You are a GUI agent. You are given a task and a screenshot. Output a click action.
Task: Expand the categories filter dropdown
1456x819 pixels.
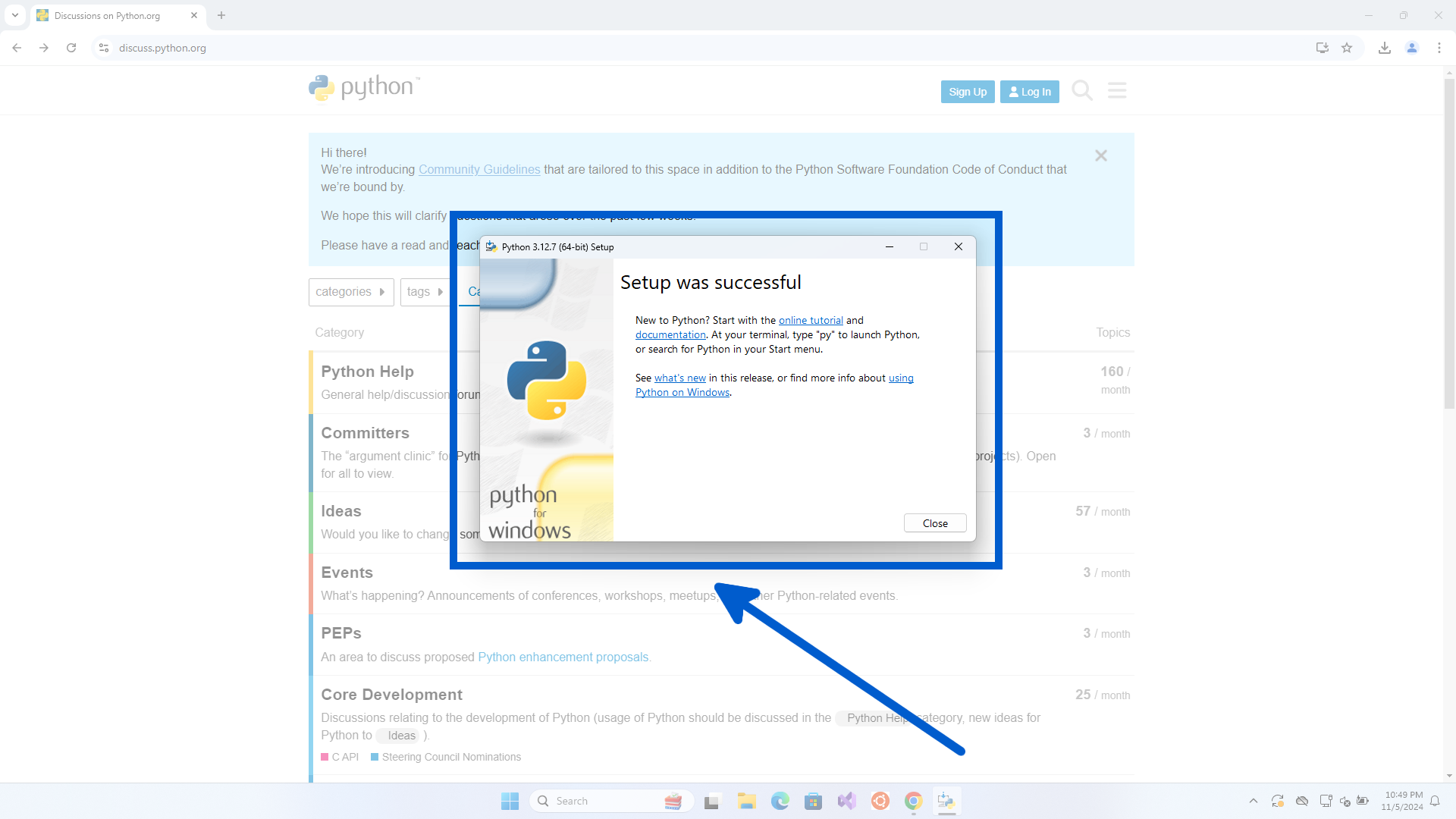pos(350,292)
